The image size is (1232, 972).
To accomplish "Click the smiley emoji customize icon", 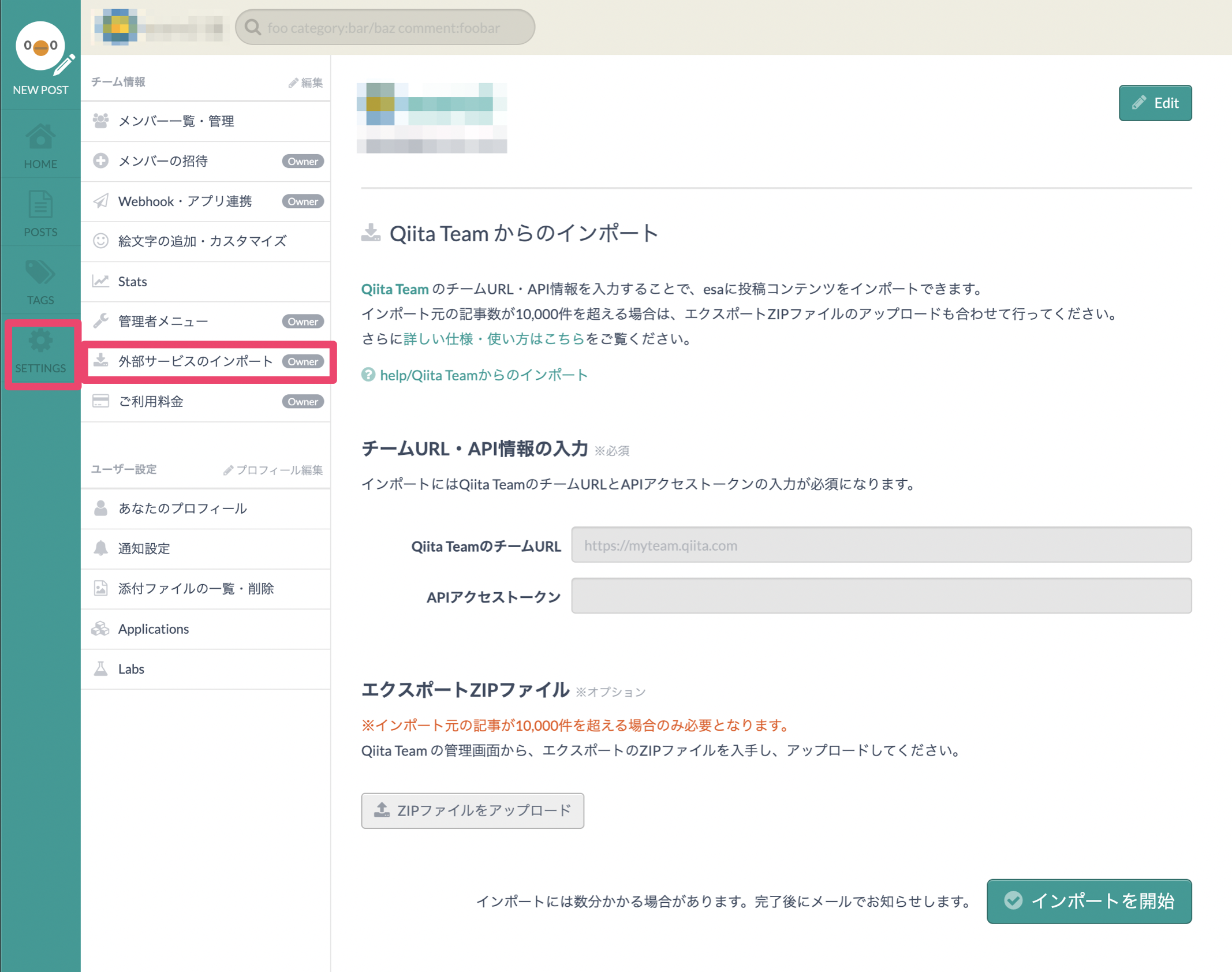I will tap(101, 241).
